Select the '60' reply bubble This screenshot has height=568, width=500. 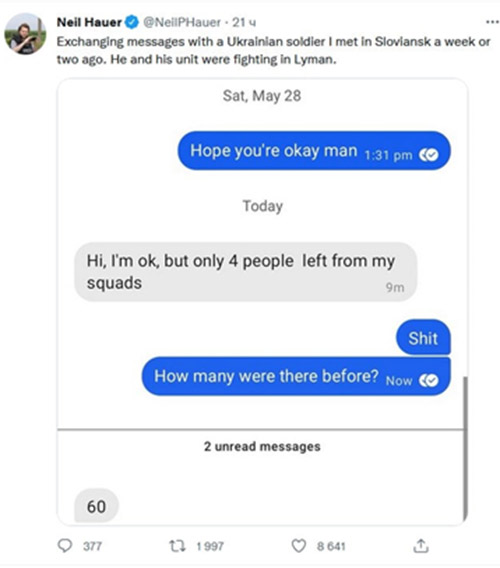click(x=96, y=506)
